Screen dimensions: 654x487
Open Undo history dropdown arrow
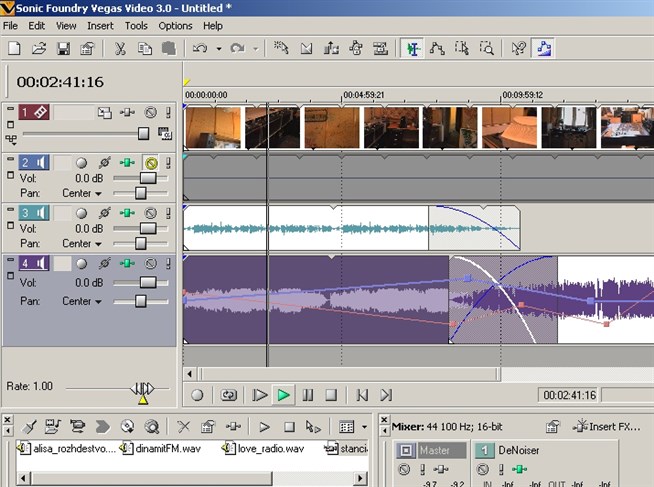[x=217, y=48]
